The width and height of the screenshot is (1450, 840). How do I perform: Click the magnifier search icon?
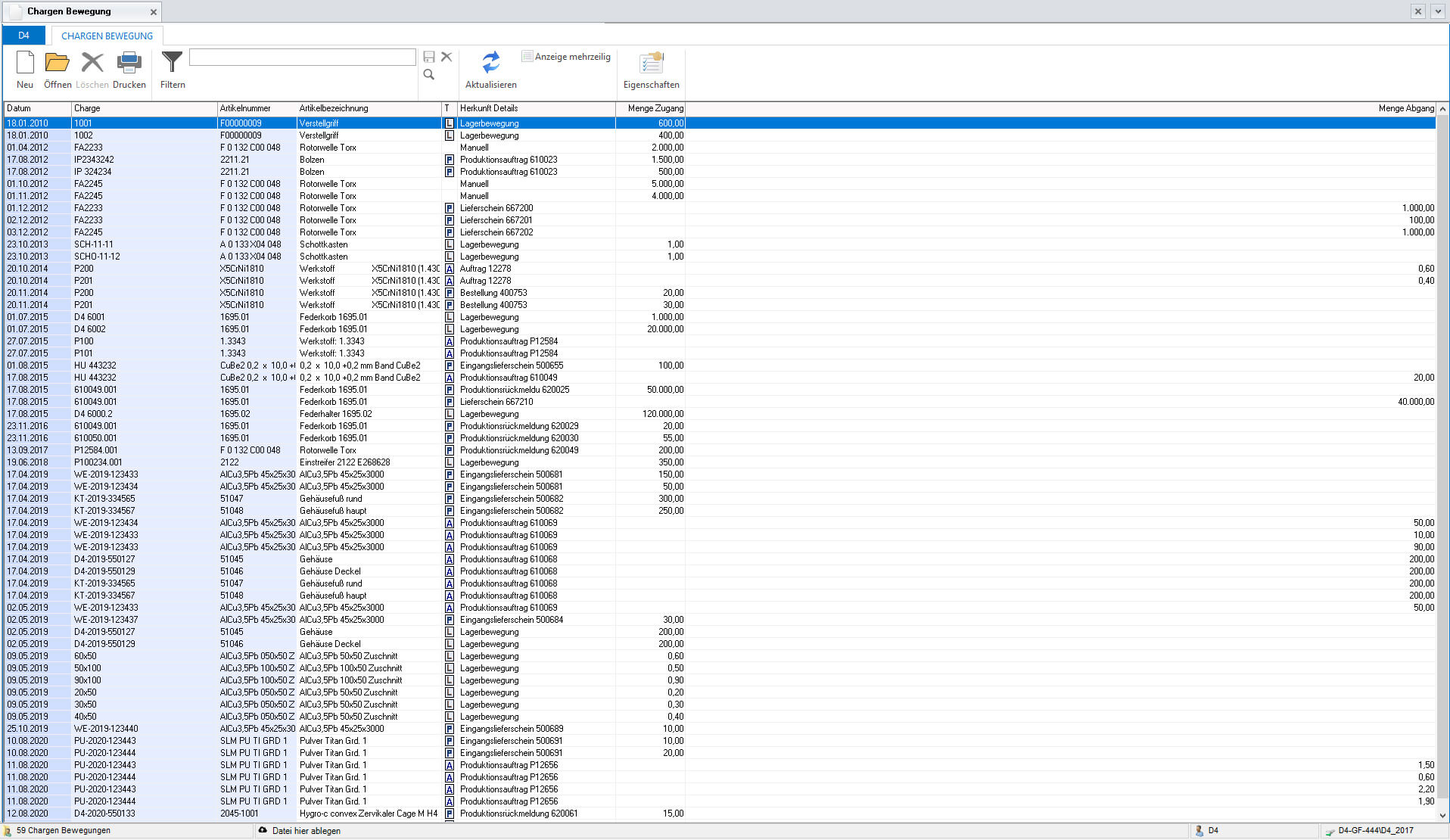(x=429, y=74)
